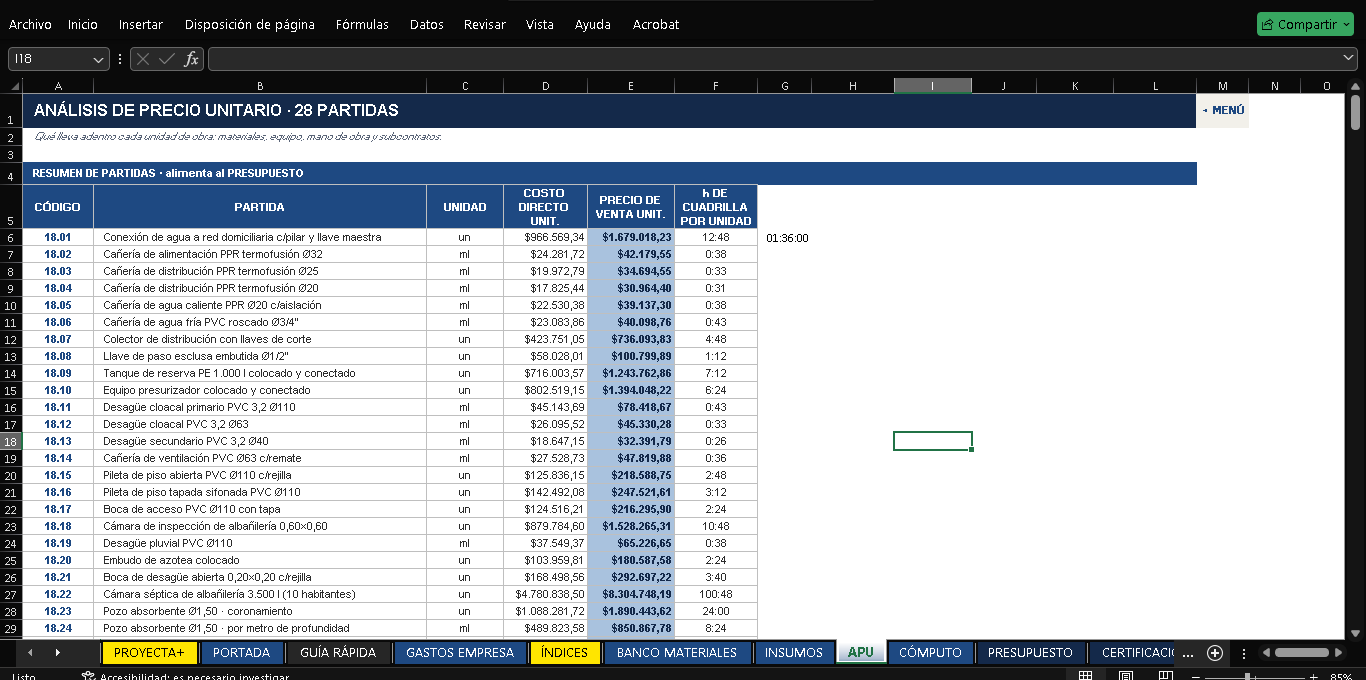Click the zoom slider in status bar
Screen dimensions: 1366x680
coord(1248,676)
